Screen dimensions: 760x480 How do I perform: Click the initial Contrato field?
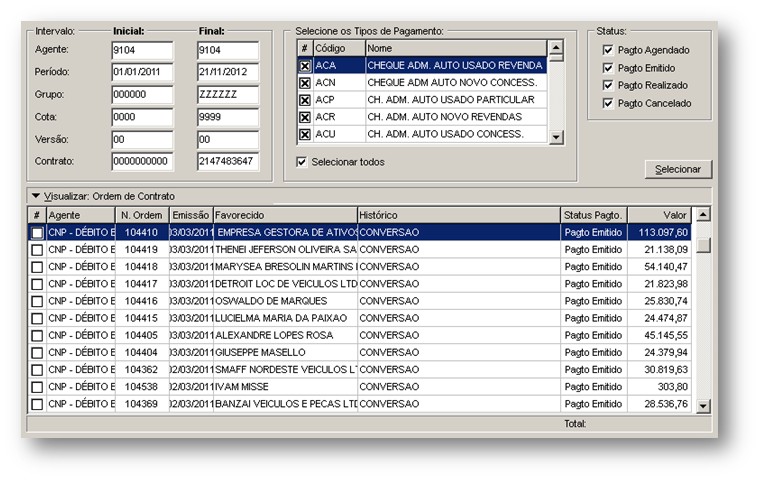[x=142, y=161]
